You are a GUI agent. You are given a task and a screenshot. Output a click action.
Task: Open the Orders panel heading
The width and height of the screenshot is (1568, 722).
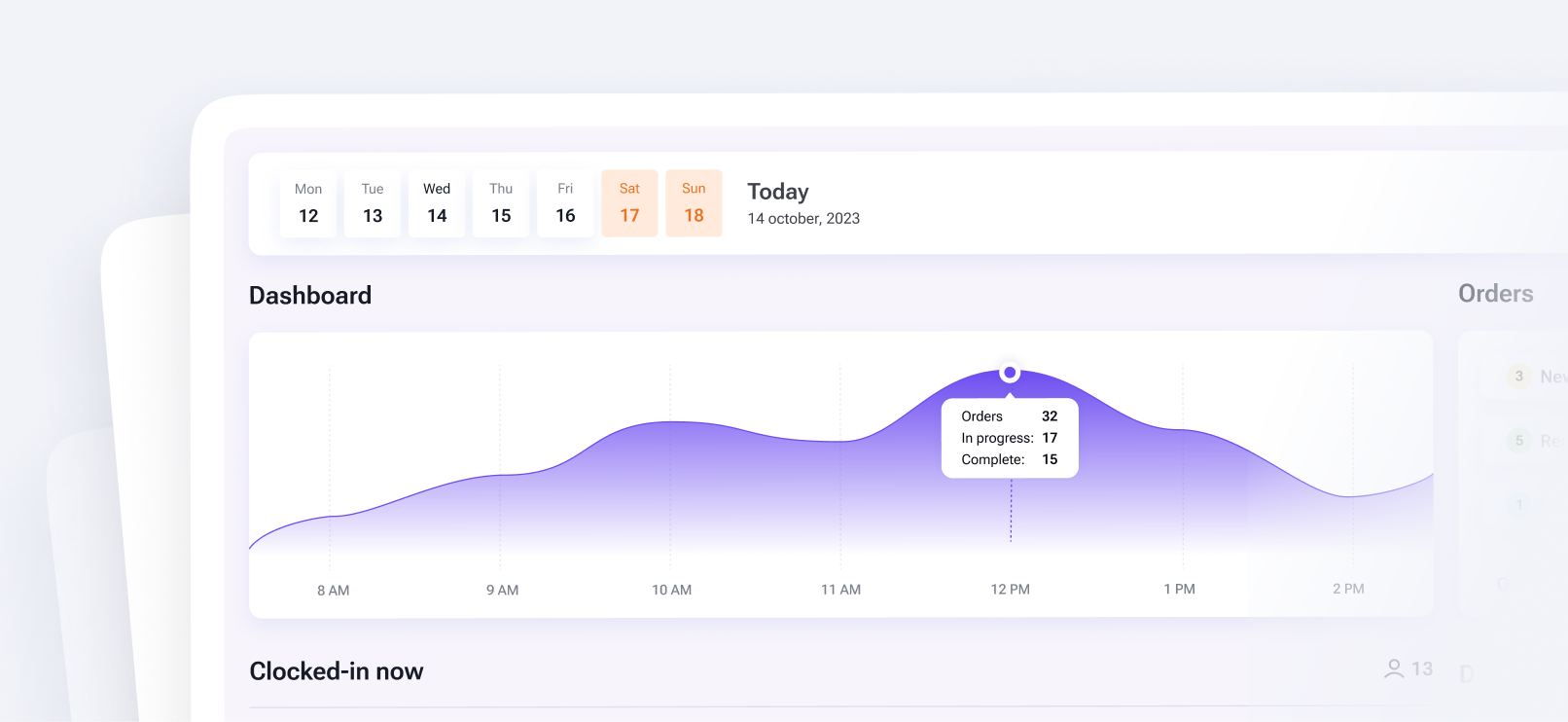[1495, 294]
